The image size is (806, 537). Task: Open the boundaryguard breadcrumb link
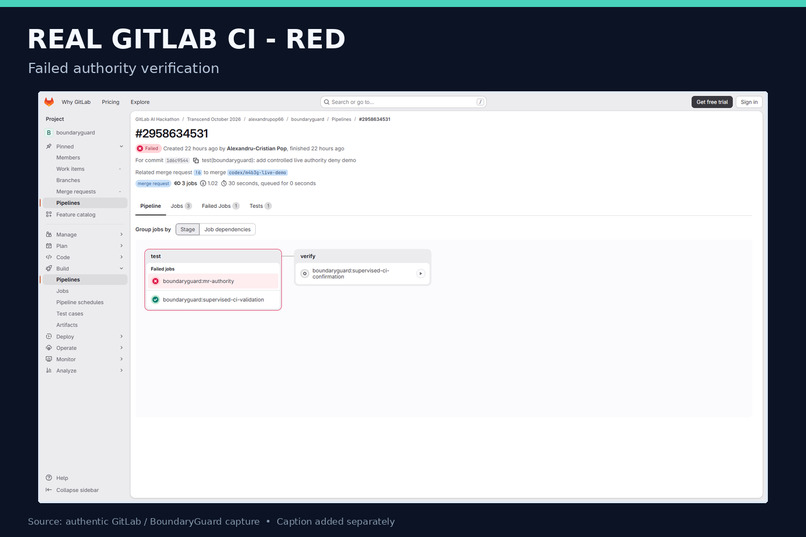[x=307, y=119]
